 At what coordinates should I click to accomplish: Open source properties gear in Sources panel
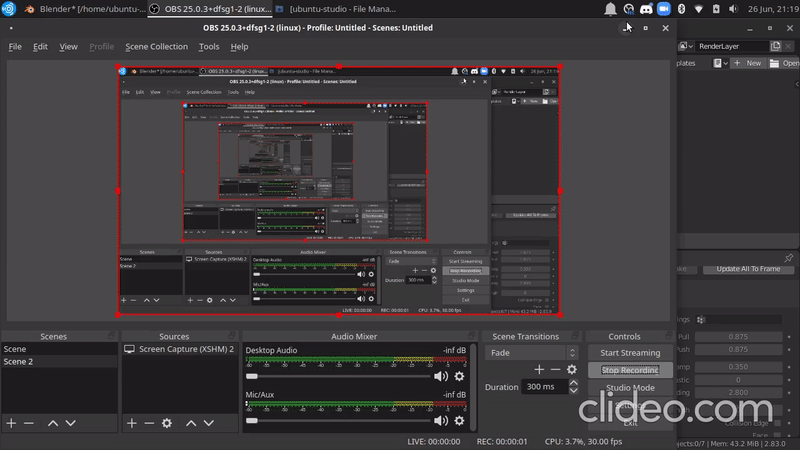coord(167,423)
